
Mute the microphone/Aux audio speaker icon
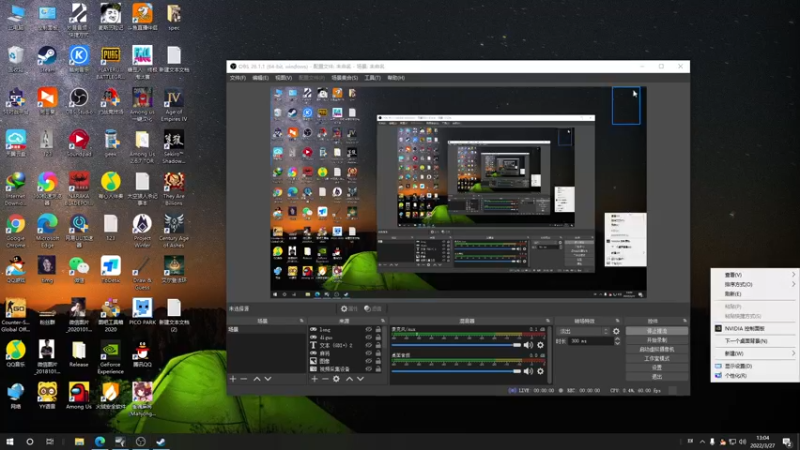[x=528, y=345]
